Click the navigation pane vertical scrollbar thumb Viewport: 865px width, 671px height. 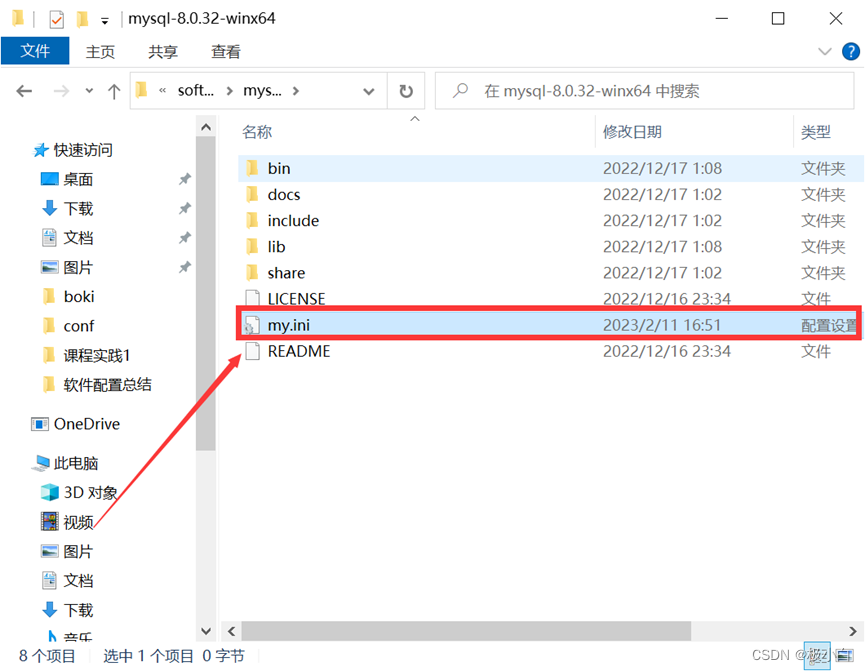coord(206,294)
